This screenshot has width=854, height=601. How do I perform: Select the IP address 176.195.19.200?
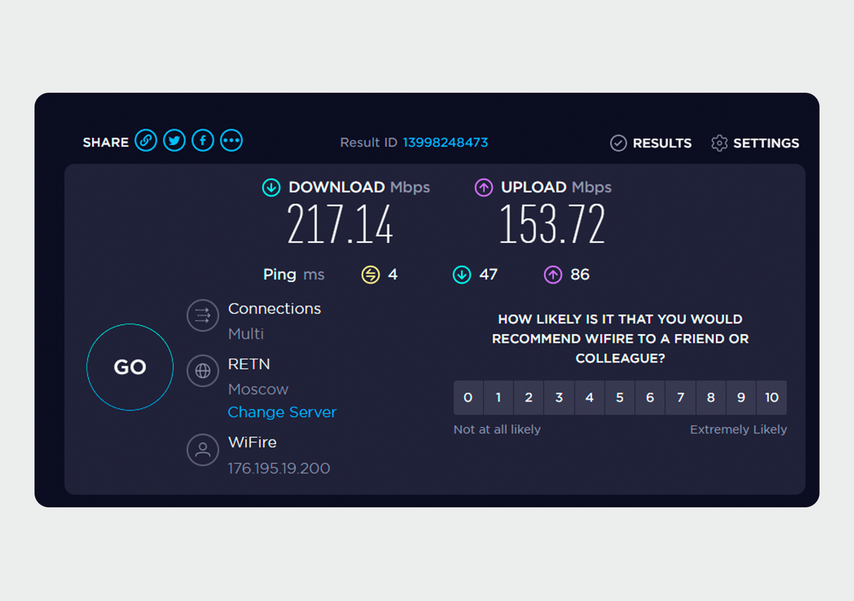click(x=279, y=469)
